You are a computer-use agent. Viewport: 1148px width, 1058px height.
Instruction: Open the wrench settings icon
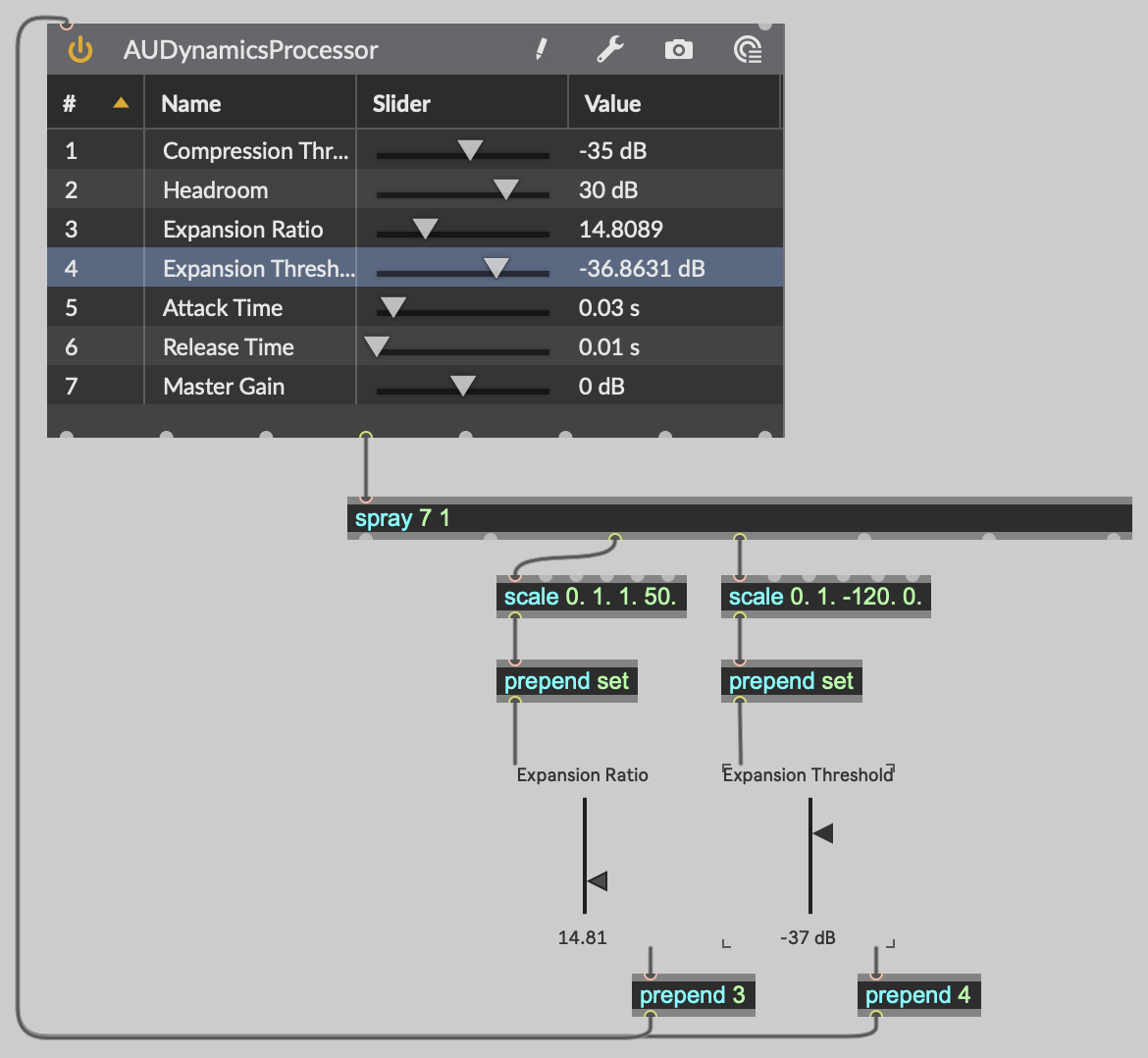tap(610, 49)
